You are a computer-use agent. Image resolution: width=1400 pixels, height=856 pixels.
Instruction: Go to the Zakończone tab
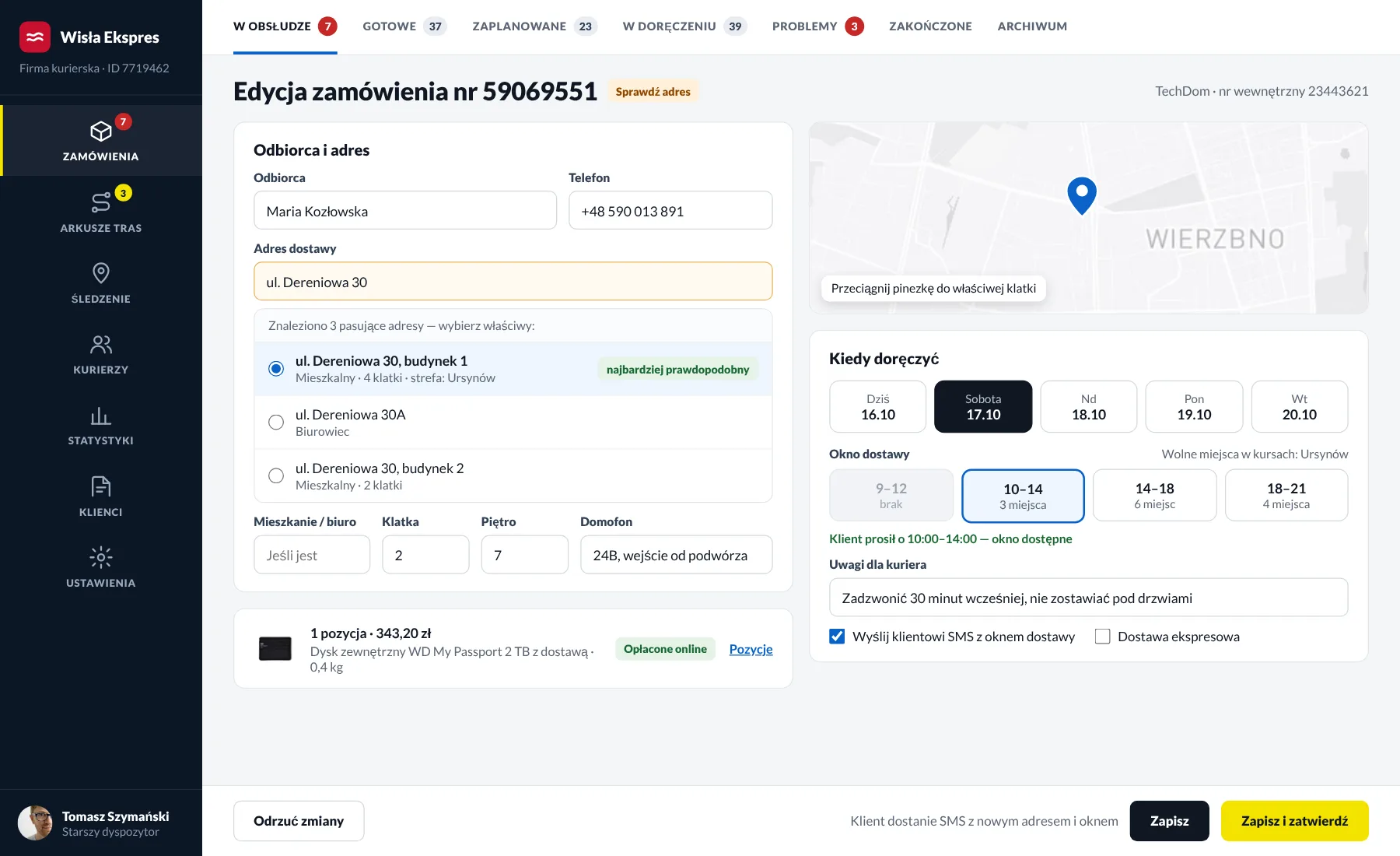(x=930, y=26)
